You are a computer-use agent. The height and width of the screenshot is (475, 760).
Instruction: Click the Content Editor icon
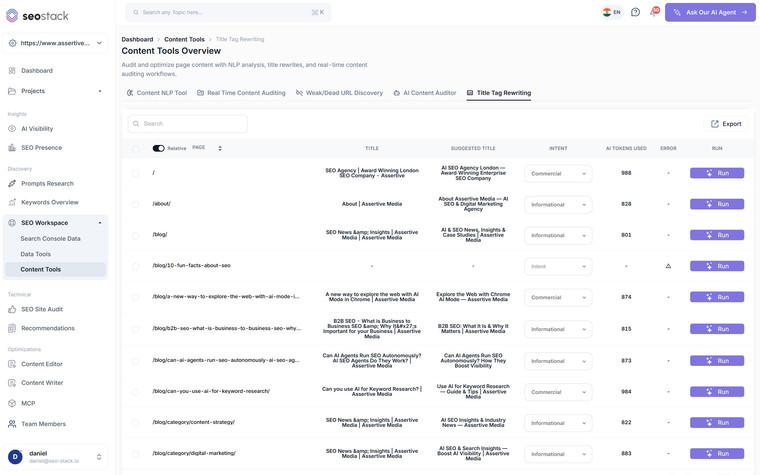(x=12, y=364)
